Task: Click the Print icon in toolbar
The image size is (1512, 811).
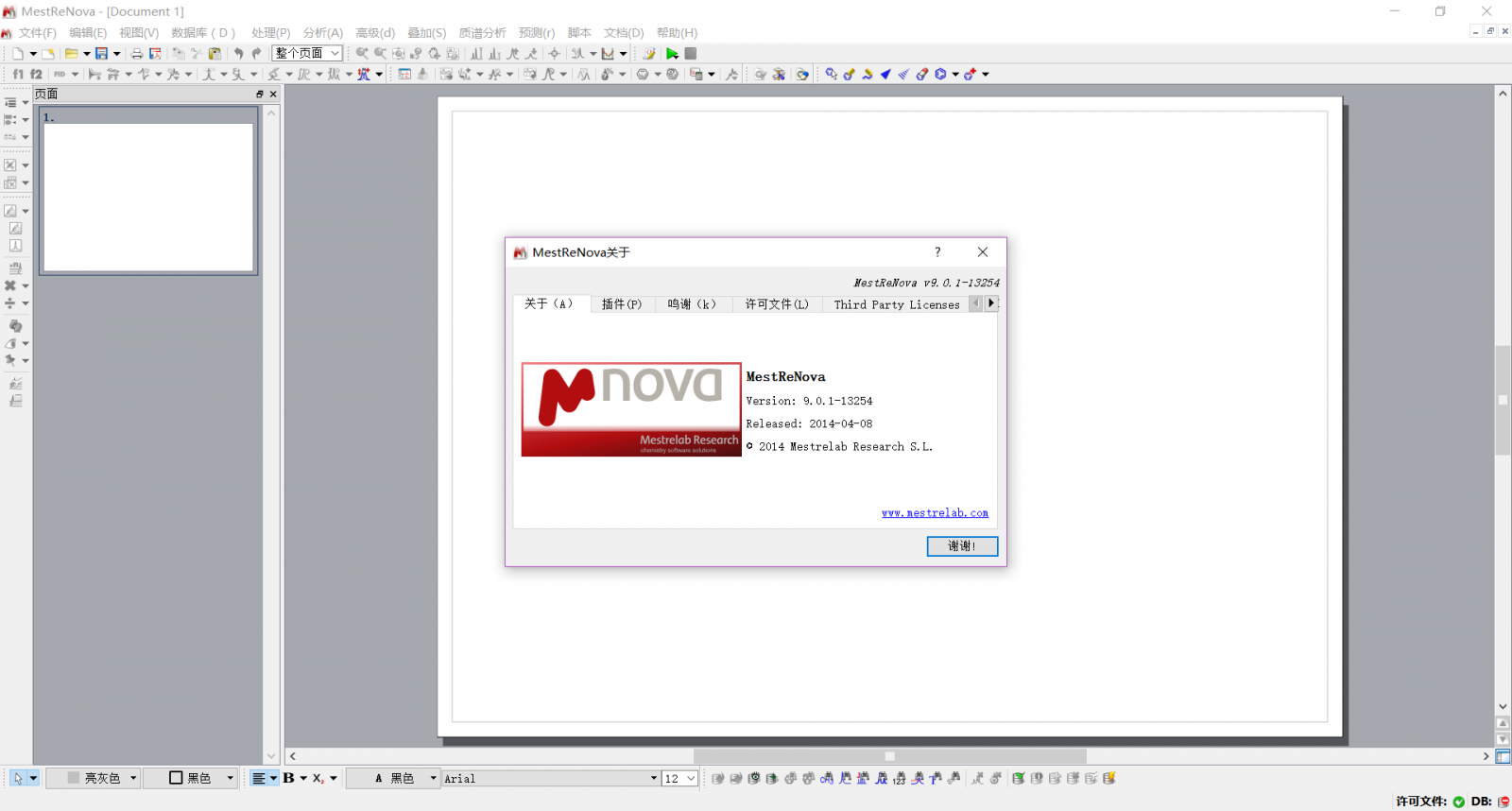Action: point(137,54)
